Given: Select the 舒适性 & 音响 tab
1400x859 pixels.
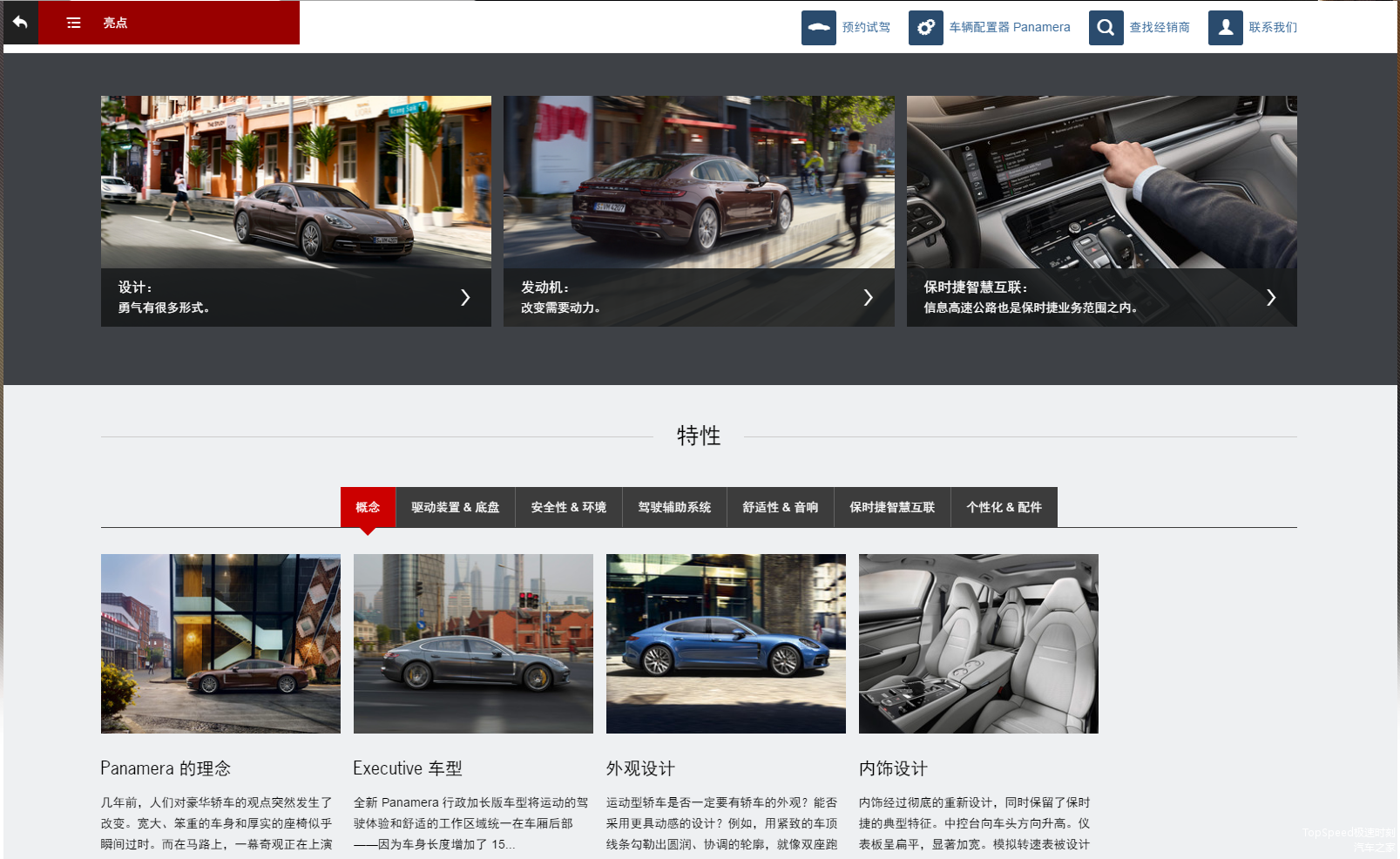Looking at the screenshot, I should (780, 507).
